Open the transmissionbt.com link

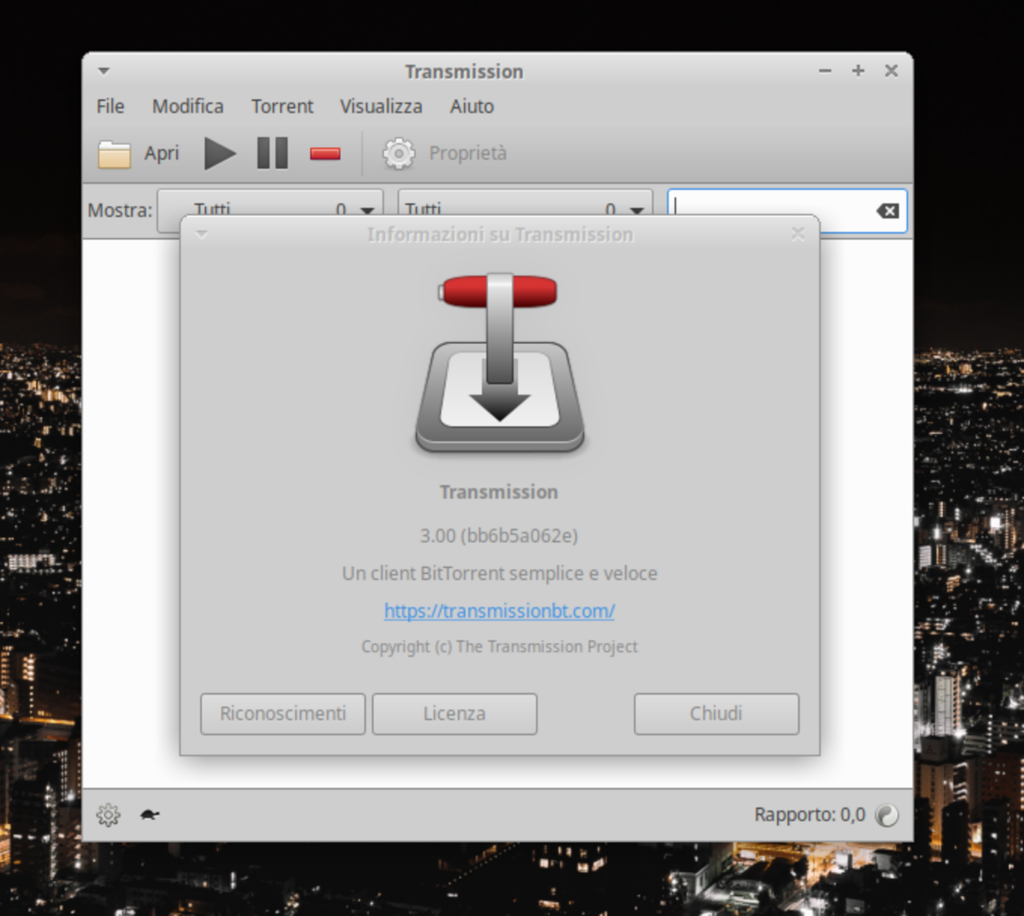click(499, 611)
